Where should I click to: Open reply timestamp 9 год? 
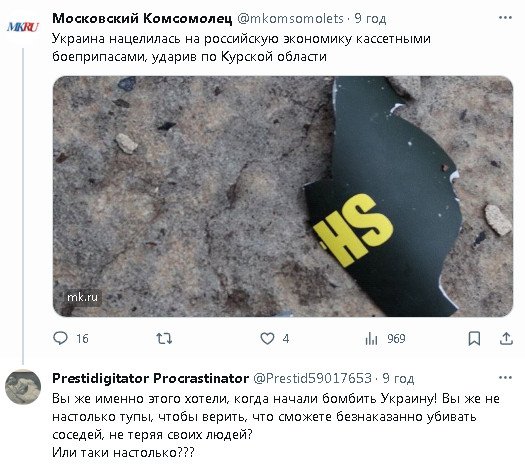coord(398,378)
